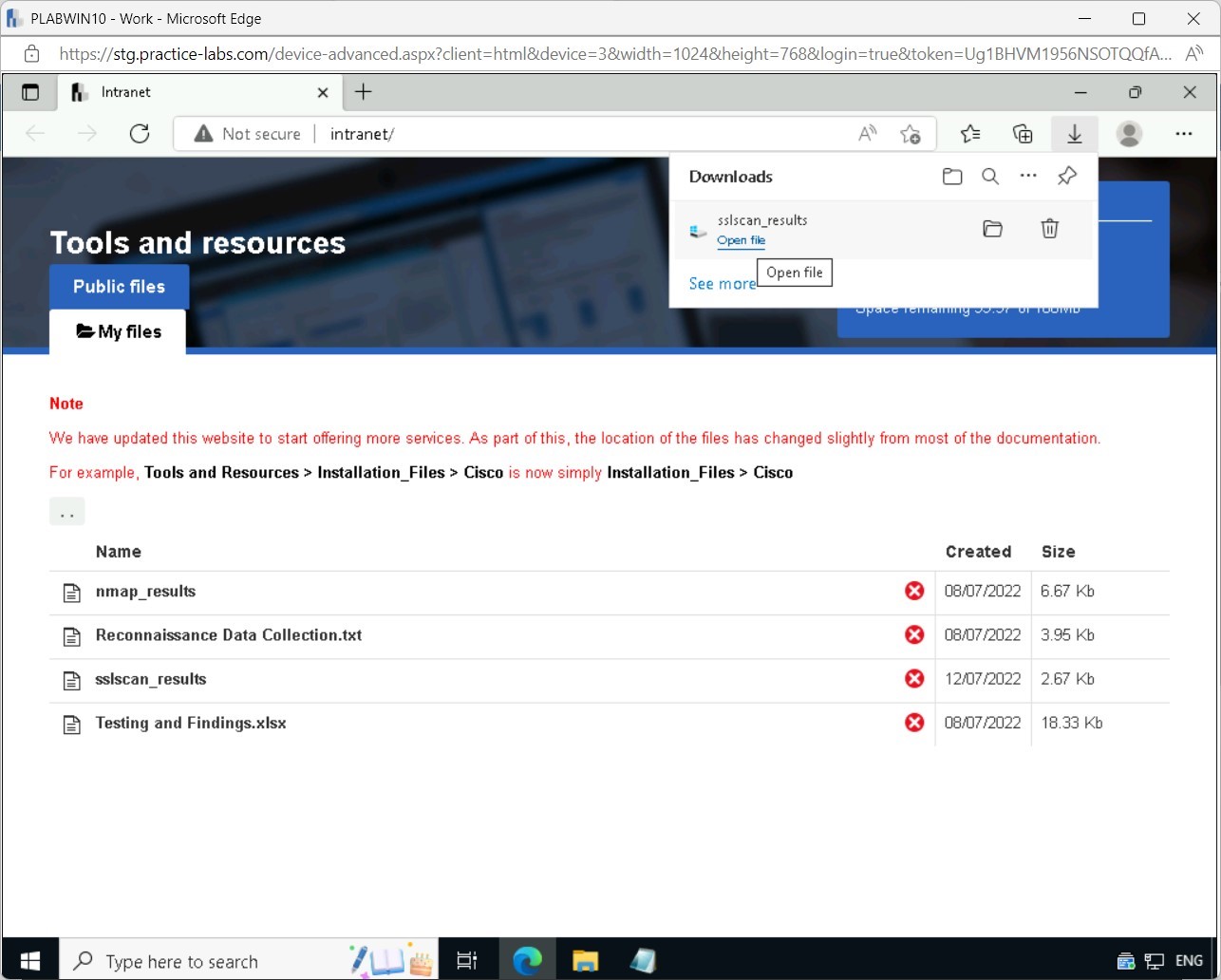
Task: Pin the Downloads panel
Action: tap(1067, 177)
